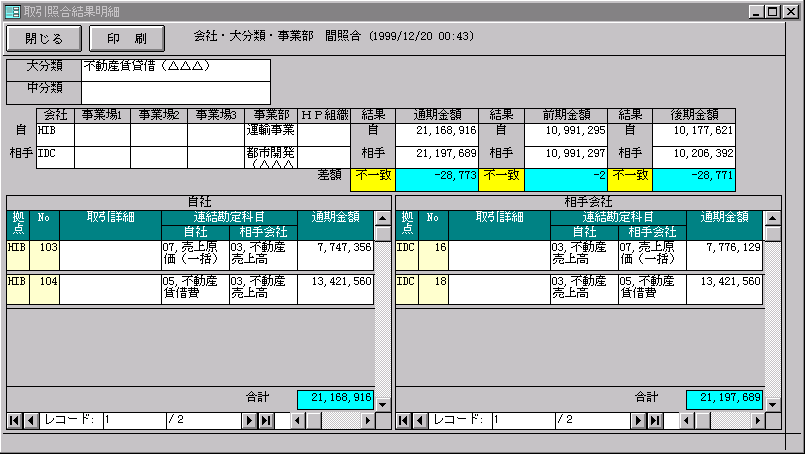Screen dimensions: 805x454
Task: Select 相手会社 row No 16
Action: coord(433,255)
